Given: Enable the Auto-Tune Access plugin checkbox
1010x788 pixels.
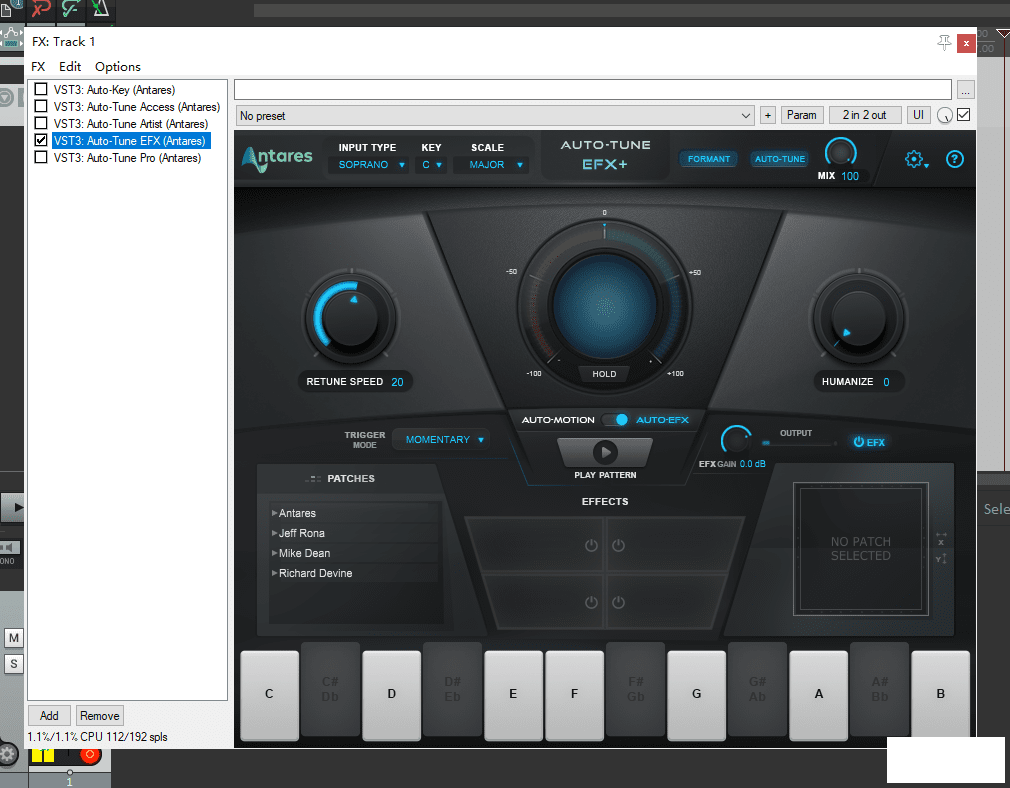Looking at the screenshot, I should (x=41, y=106).
